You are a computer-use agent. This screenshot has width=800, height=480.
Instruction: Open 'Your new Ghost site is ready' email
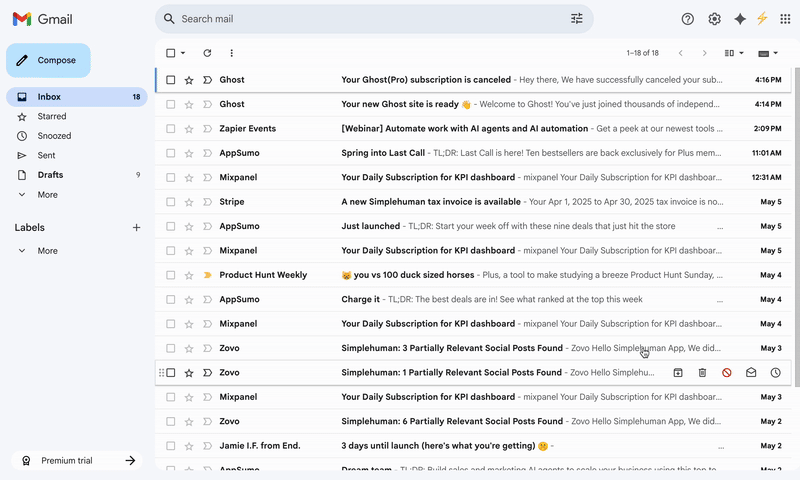[x=473, y=105]
